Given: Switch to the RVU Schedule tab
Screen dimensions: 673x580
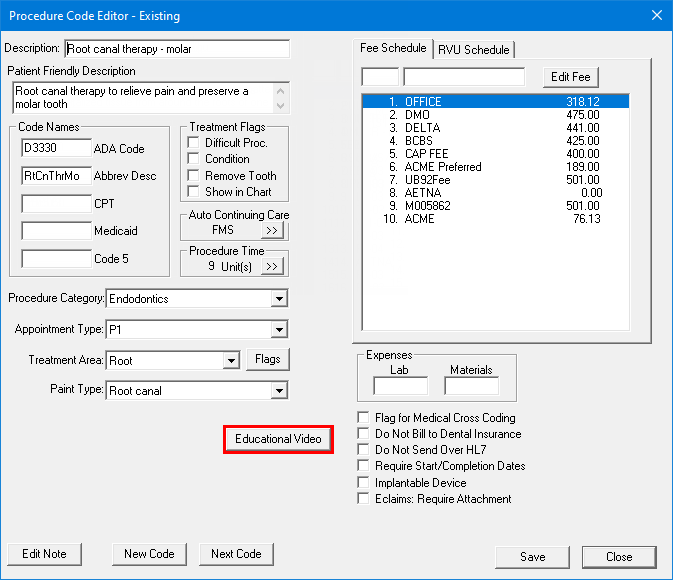Looking at the screenshot, I should coord(473,50).
